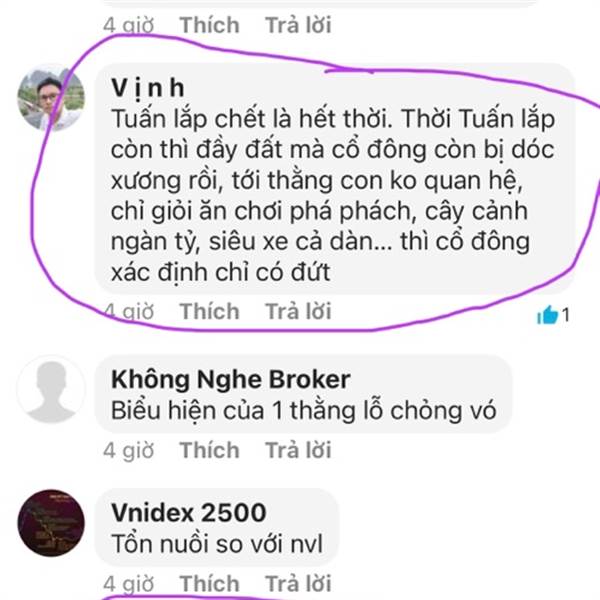Click Trả lời under Không Nghe Broker's comment
Screen dimensions: 600x600
[x=298, y=450]
